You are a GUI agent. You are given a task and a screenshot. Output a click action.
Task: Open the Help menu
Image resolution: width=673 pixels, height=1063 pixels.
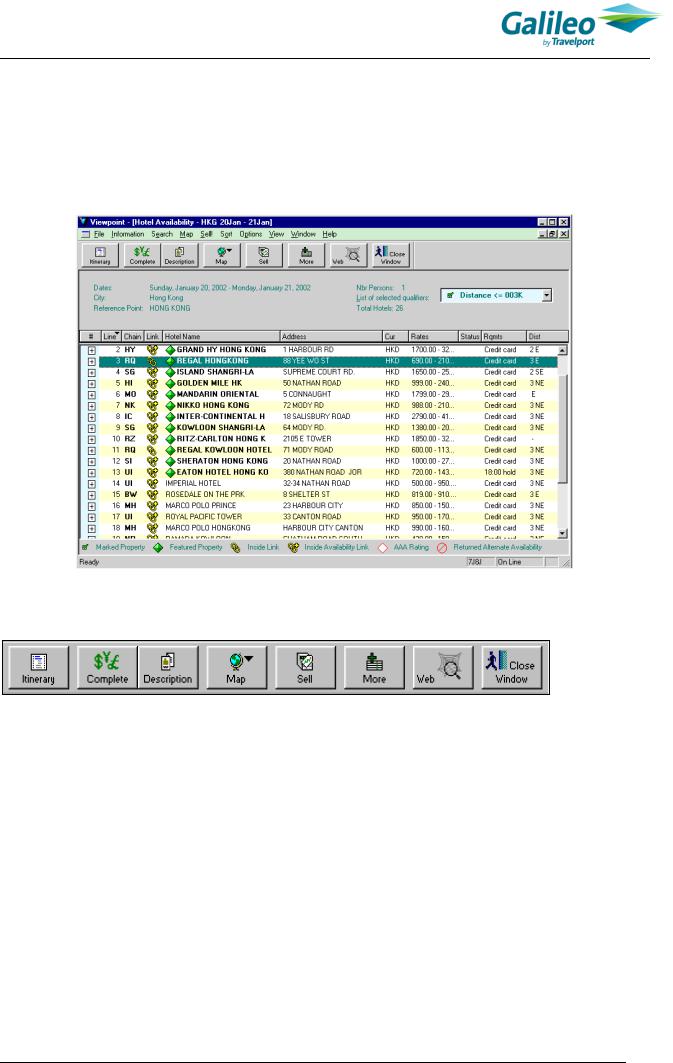click(x=329, y=234)
